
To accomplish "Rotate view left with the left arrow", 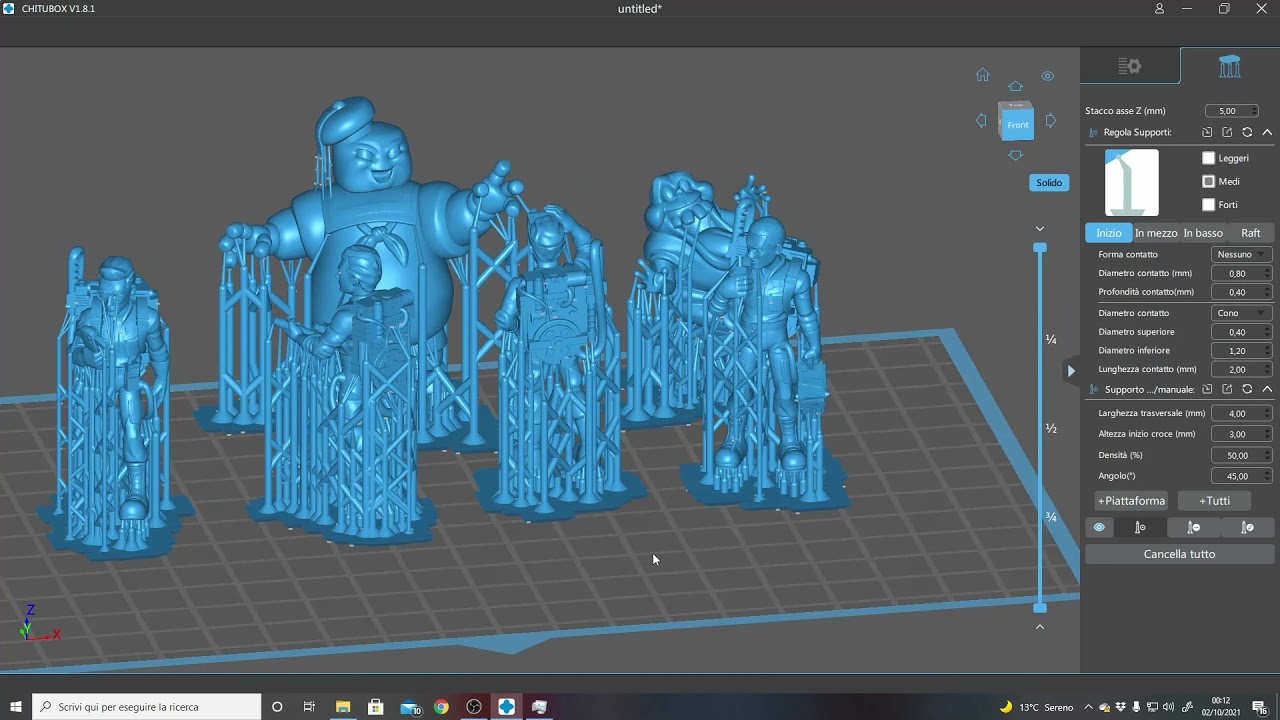I will 981,121.
